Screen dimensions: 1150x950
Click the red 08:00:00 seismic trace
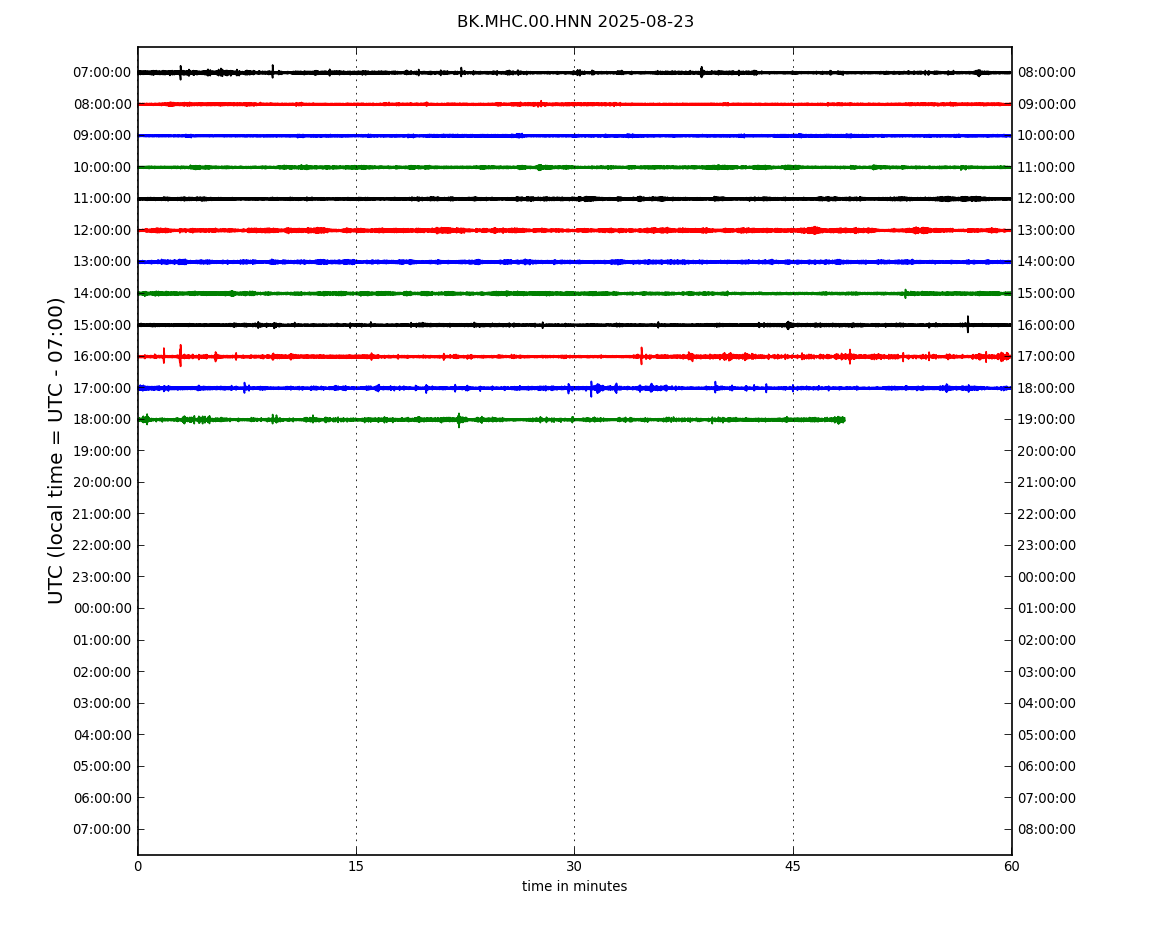[574, 104]
